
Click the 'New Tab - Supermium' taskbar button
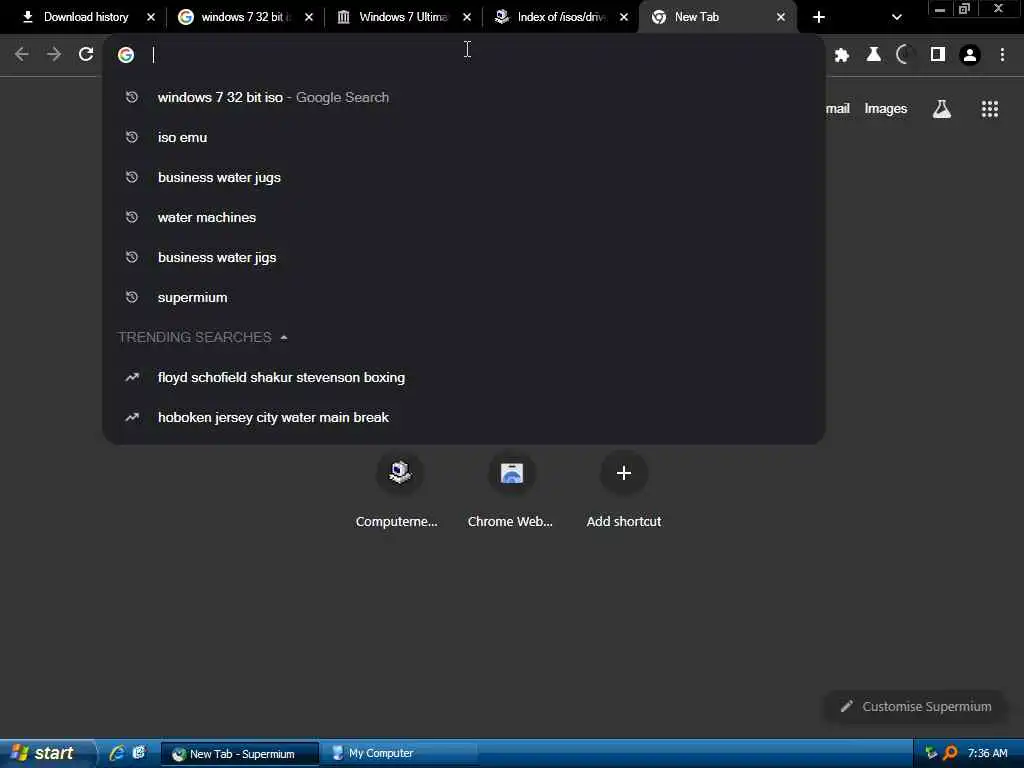pos(240,754)
